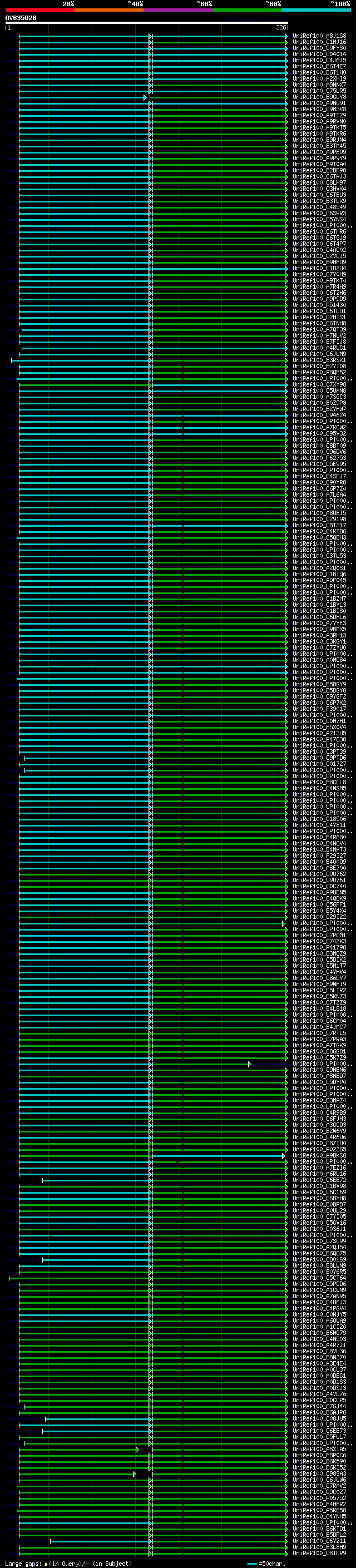
Task: Click the alignment bar of UniRef100_A2XHI9
Action: [x=154, y=79]
